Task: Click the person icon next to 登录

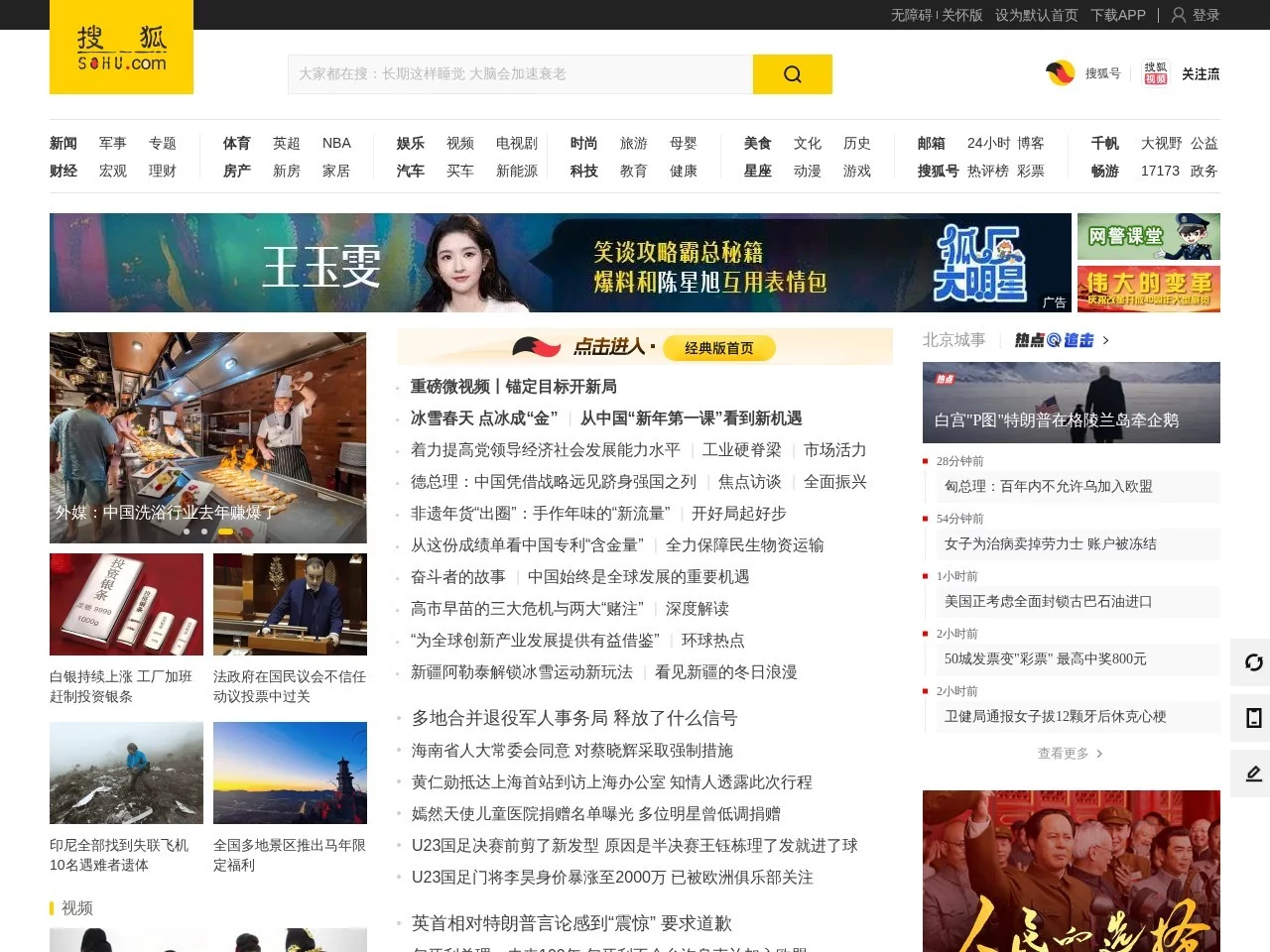Action: click(x=1177, y=15)
